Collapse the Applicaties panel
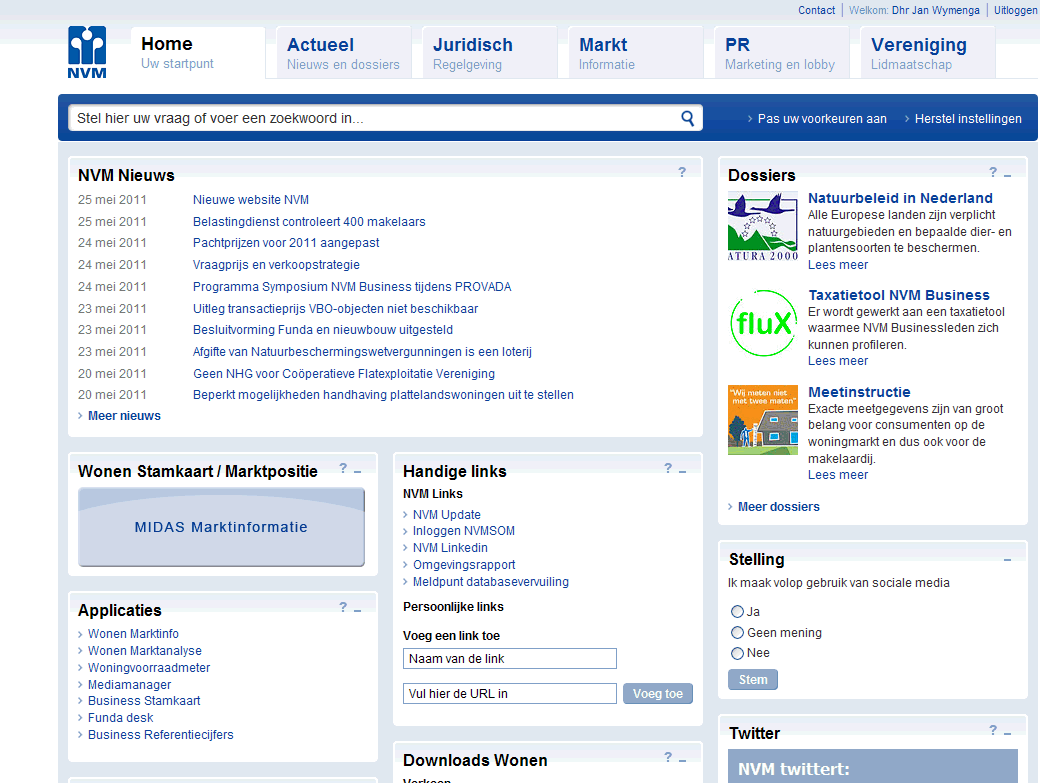Screen dimensions: 1040x783 358,610
